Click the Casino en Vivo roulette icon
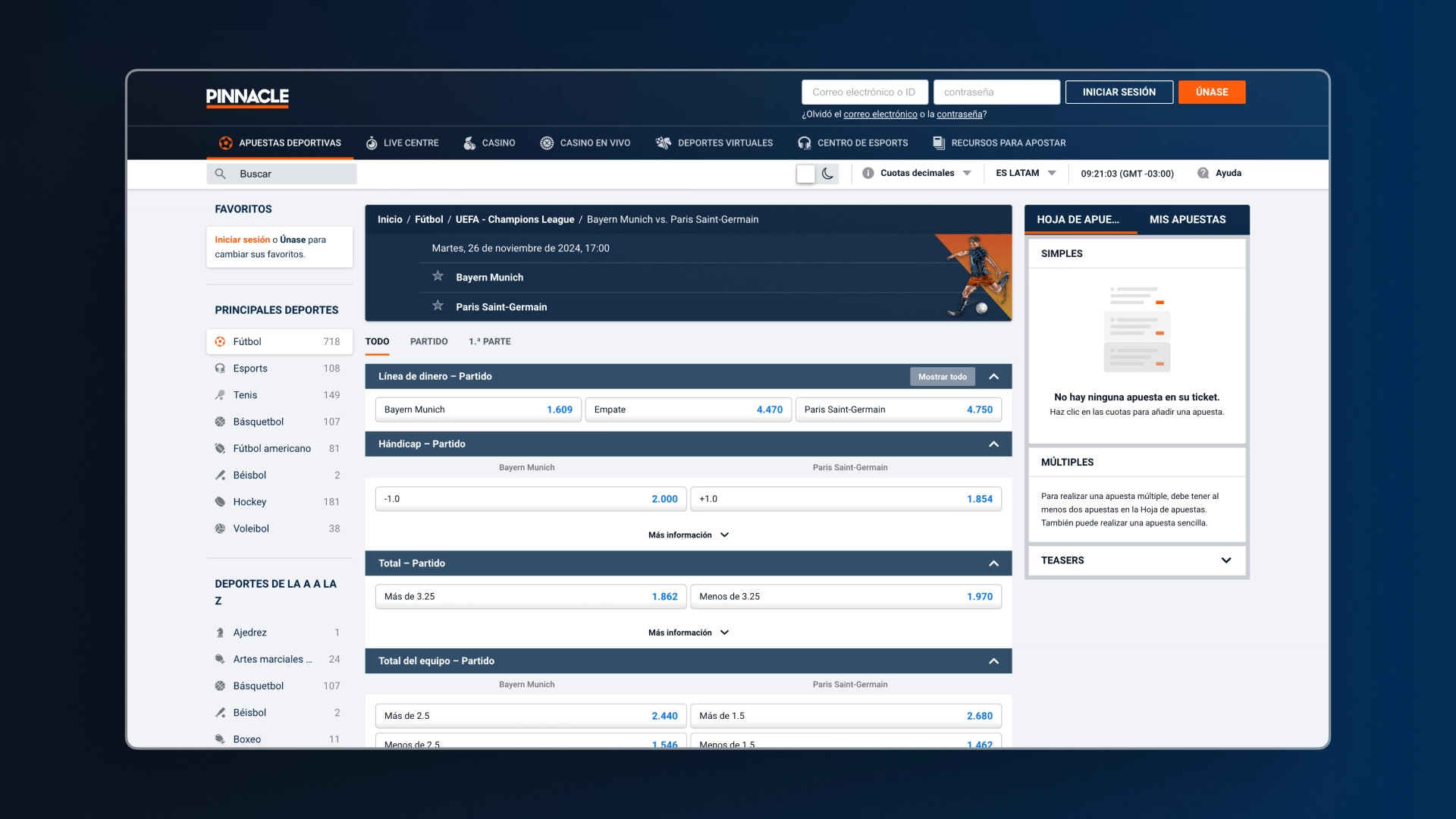 point(547,143)
